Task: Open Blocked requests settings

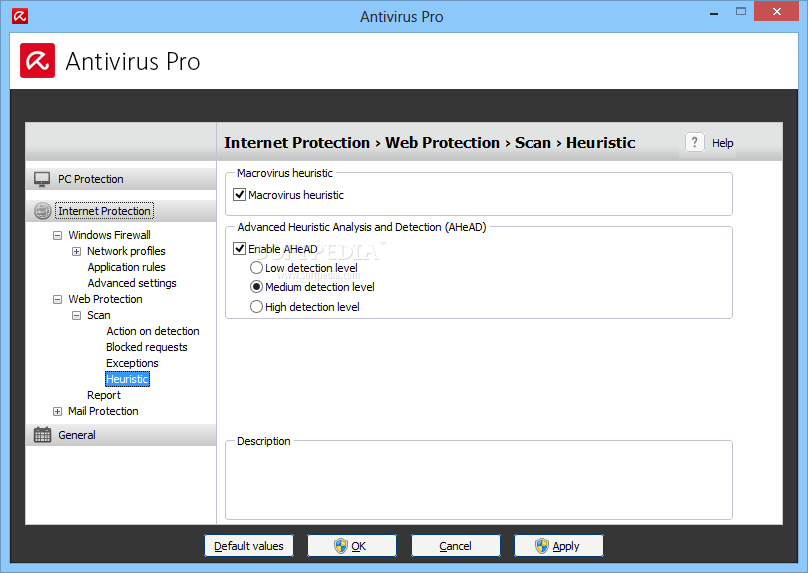Action: tap(146, 347)
